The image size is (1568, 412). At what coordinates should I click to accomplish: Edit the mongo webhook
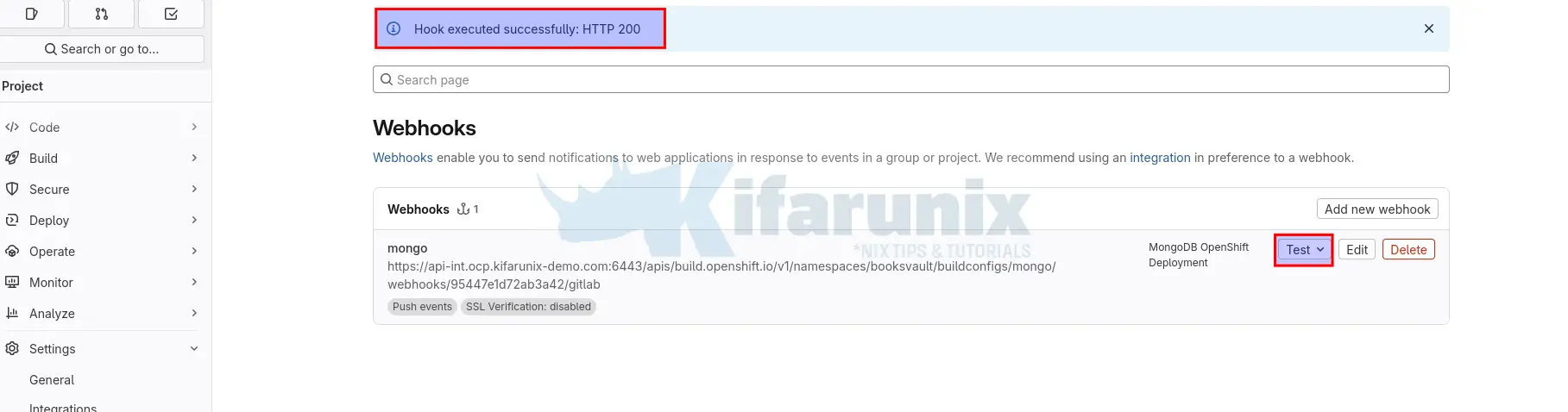point(1357,250)
